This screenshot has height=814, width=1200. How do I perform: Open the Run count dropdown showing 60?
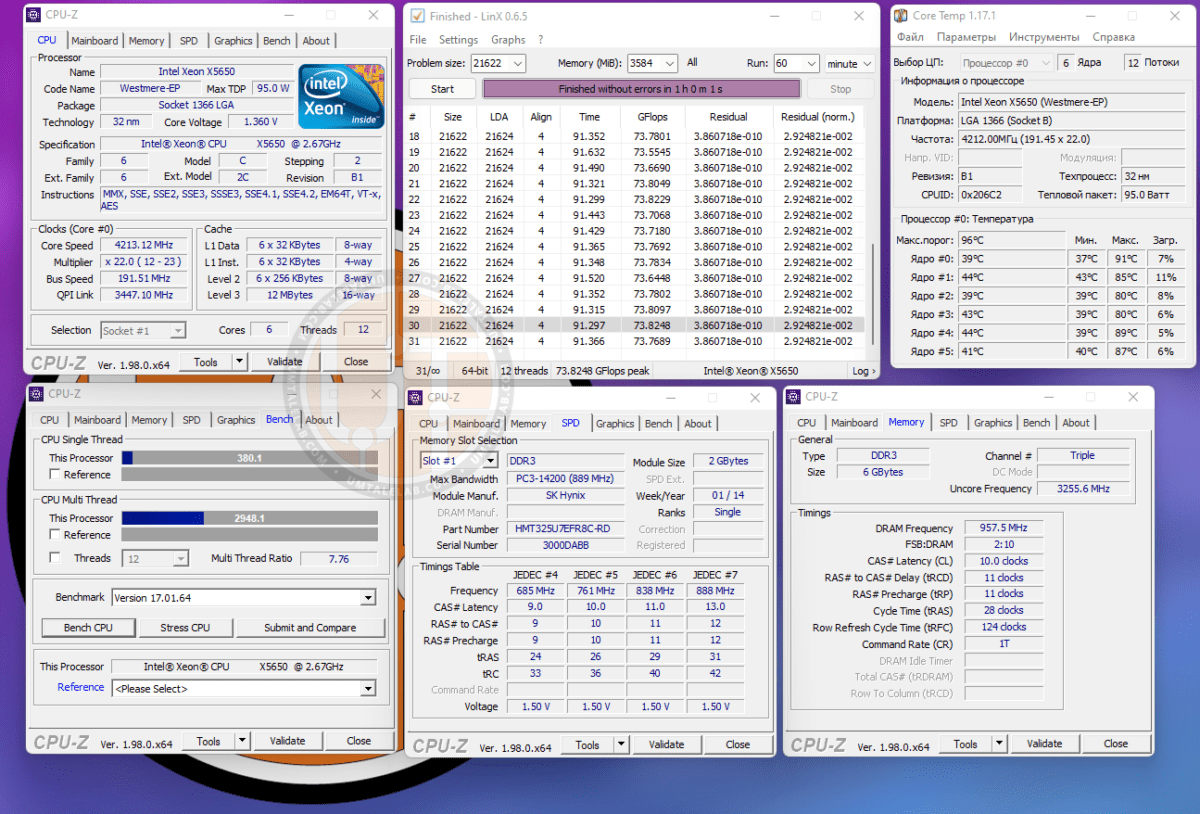pos(810,63)
